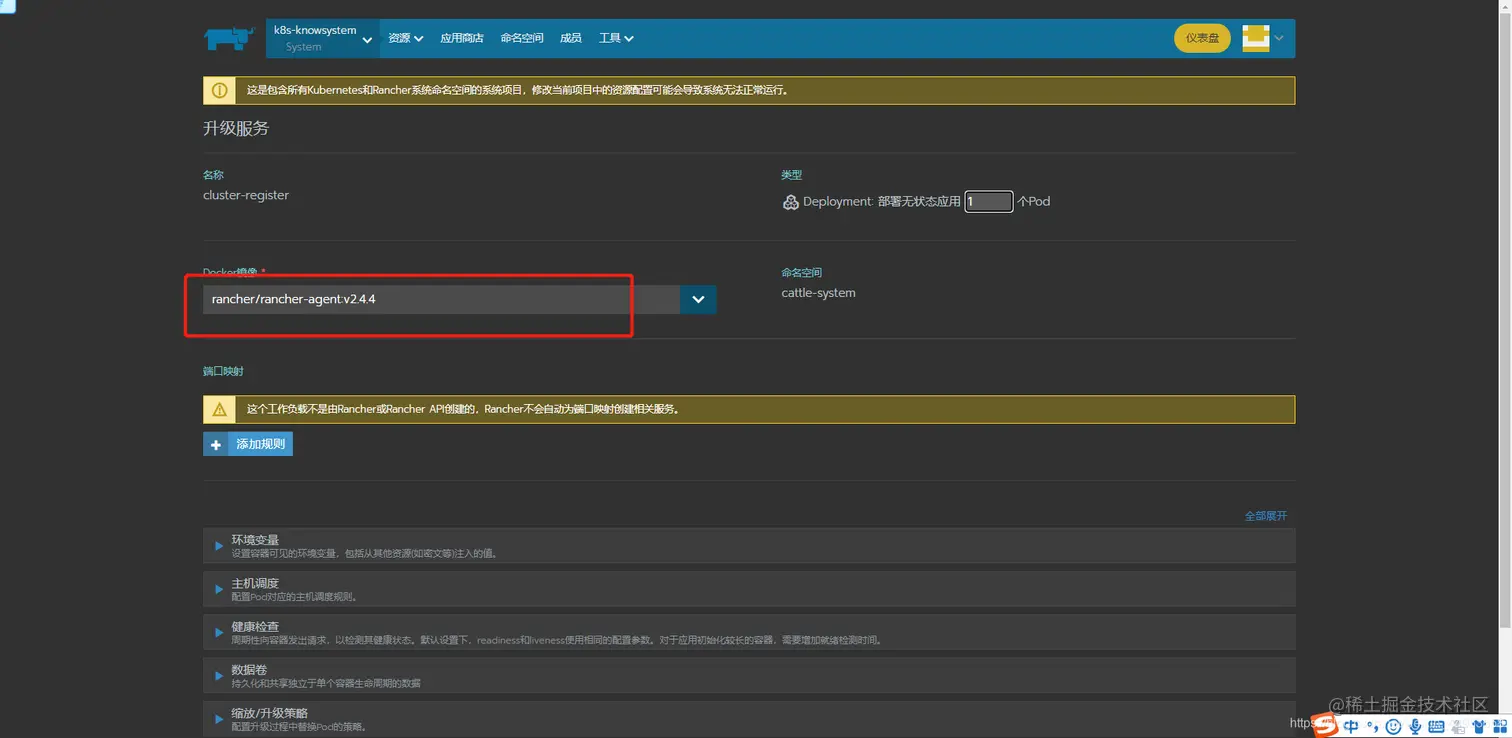Expand the 缩放/升级策略 section
1512x738 pixels.
[x=749, y=719]
